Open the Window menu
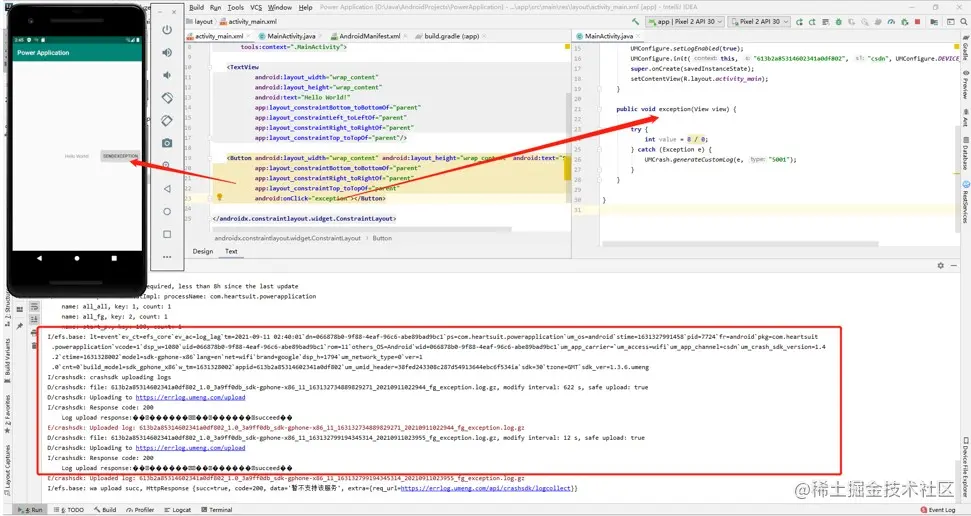971x516 pixels. tap(280, 7)
